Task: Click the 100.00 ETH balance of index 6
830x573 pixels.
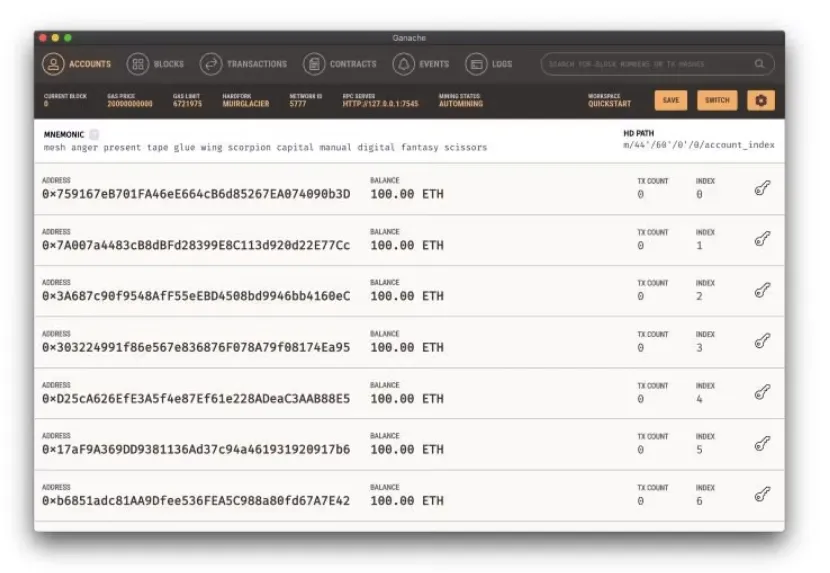Action: coord(407,501)
